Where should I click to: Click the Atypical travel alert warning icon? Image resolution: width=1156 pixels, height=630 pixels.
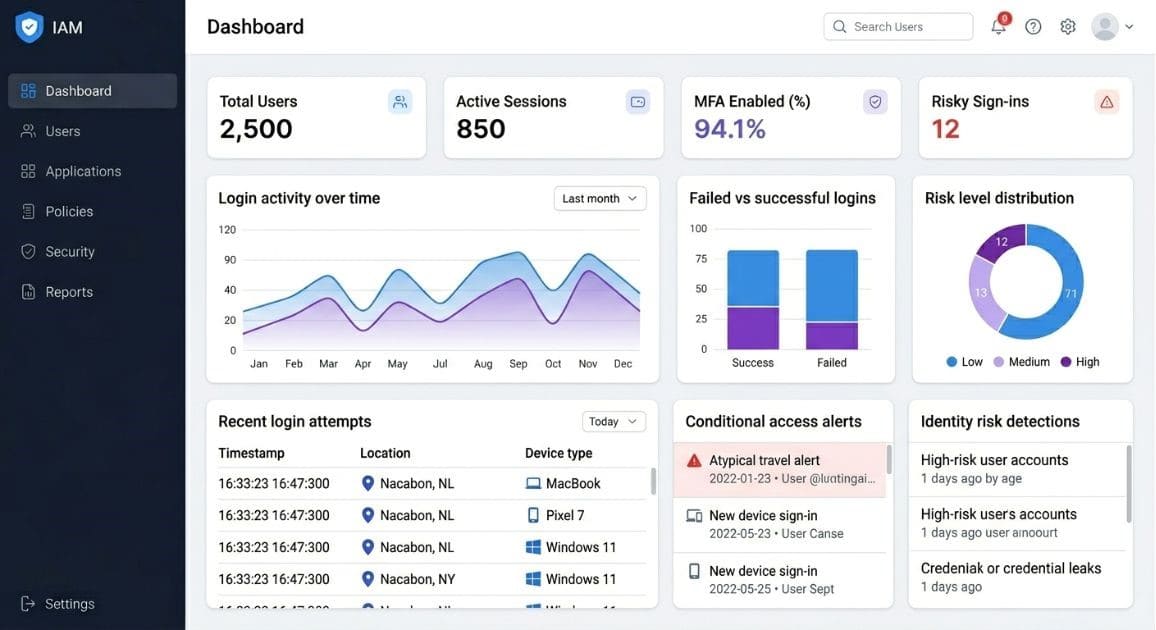coord(694,461)
